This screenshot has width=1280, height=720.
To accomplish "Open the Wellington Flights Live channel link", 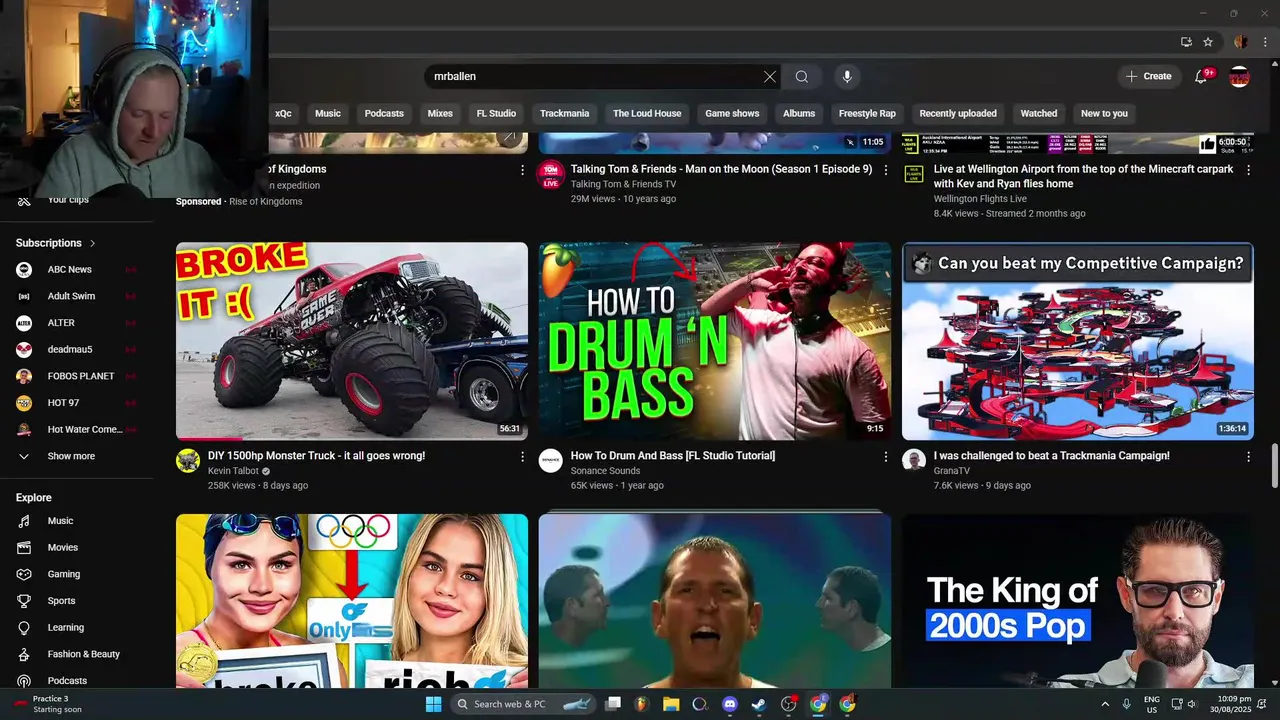I will coord(980,199).
